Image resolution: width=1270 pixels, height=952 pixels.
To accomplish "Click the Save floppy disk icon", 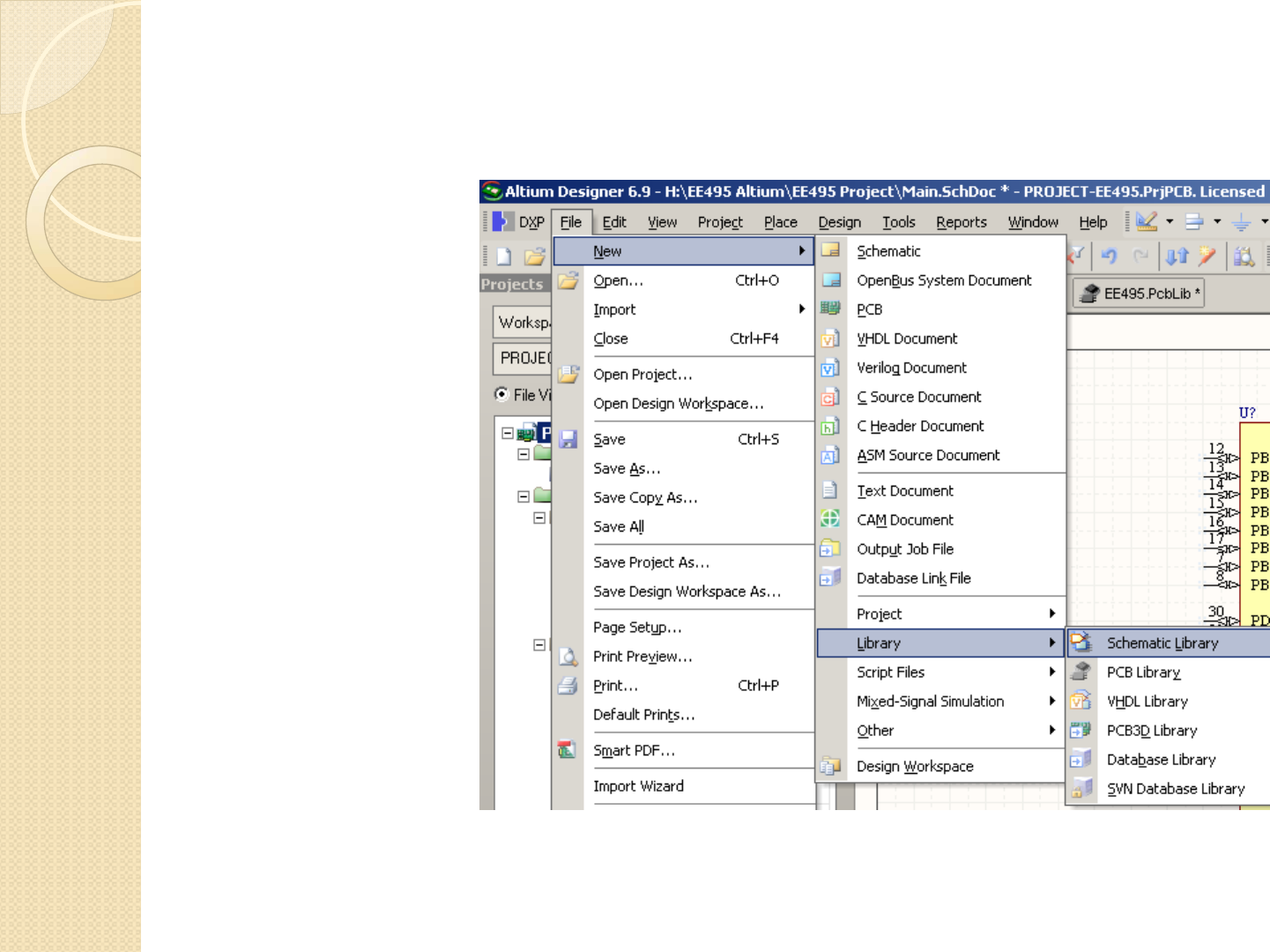I will pos(568,439).
